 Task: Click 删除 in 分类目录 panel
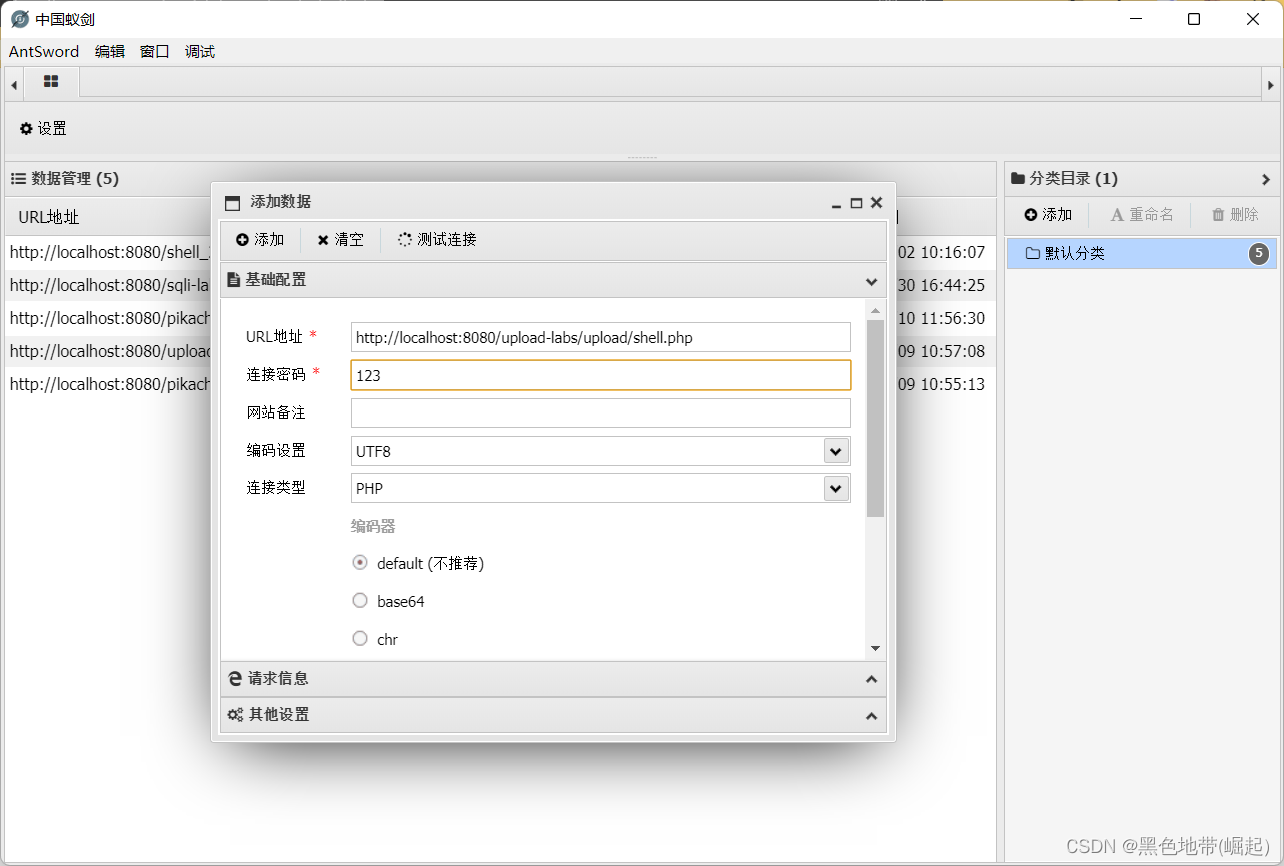pos(1235,214)
